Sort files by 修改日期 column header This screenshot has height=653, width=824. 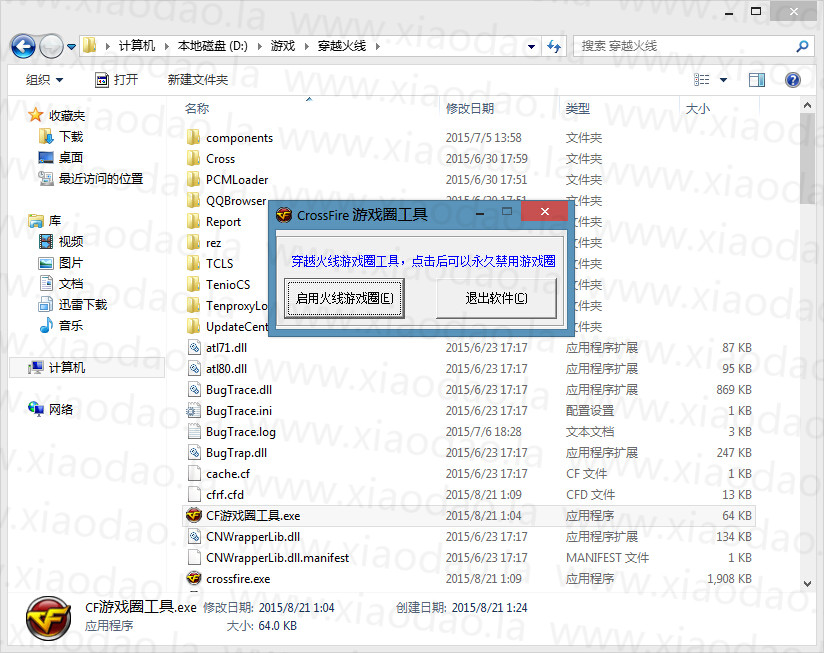click(x=470, y=108)
